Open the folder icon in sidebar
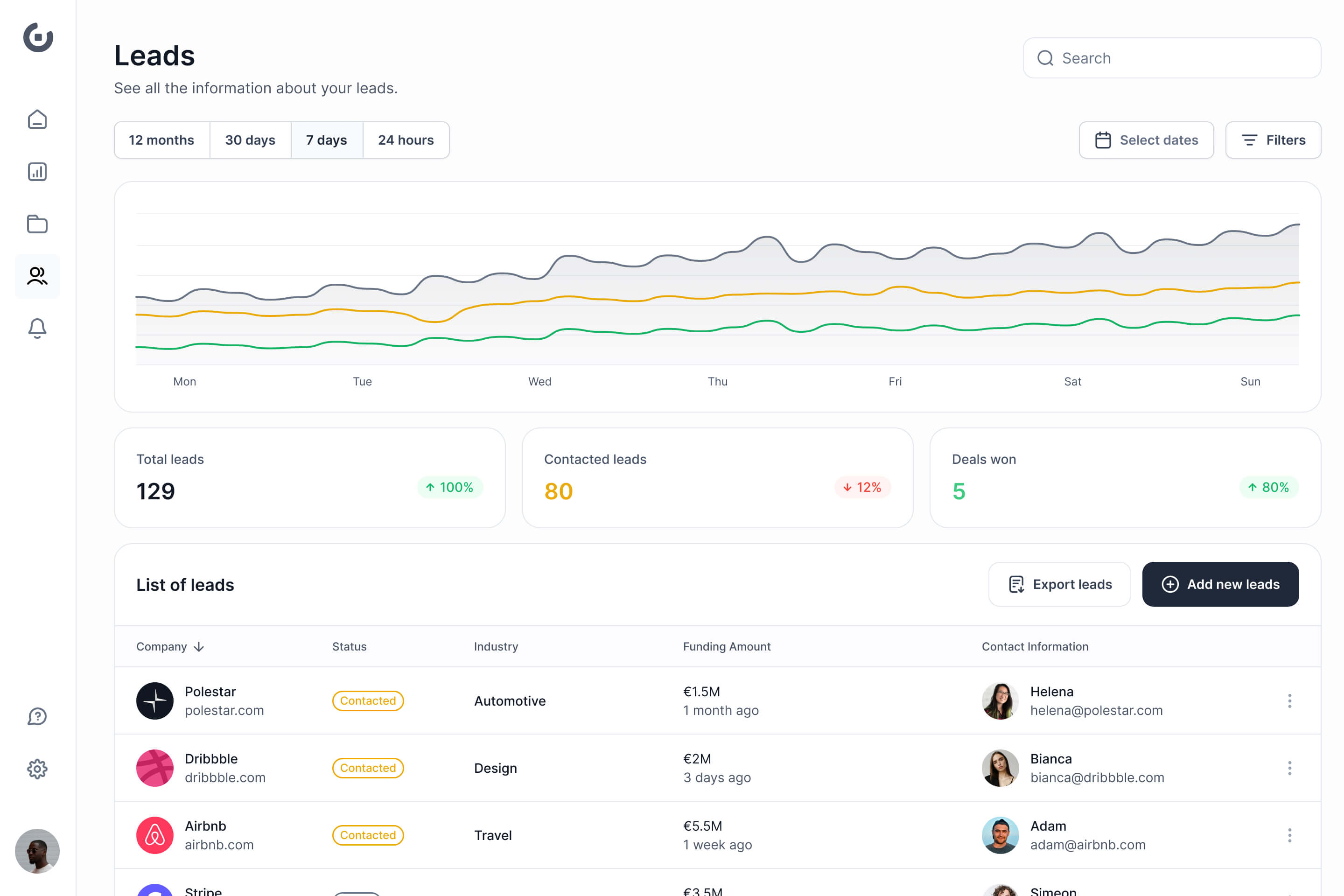Screen dimensions: 1344x896 click(x=37, y=224)
